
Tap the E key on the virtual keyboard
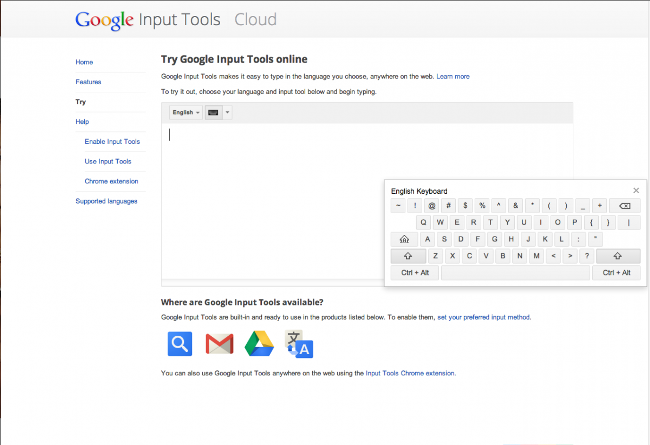[x=457, y=223]
